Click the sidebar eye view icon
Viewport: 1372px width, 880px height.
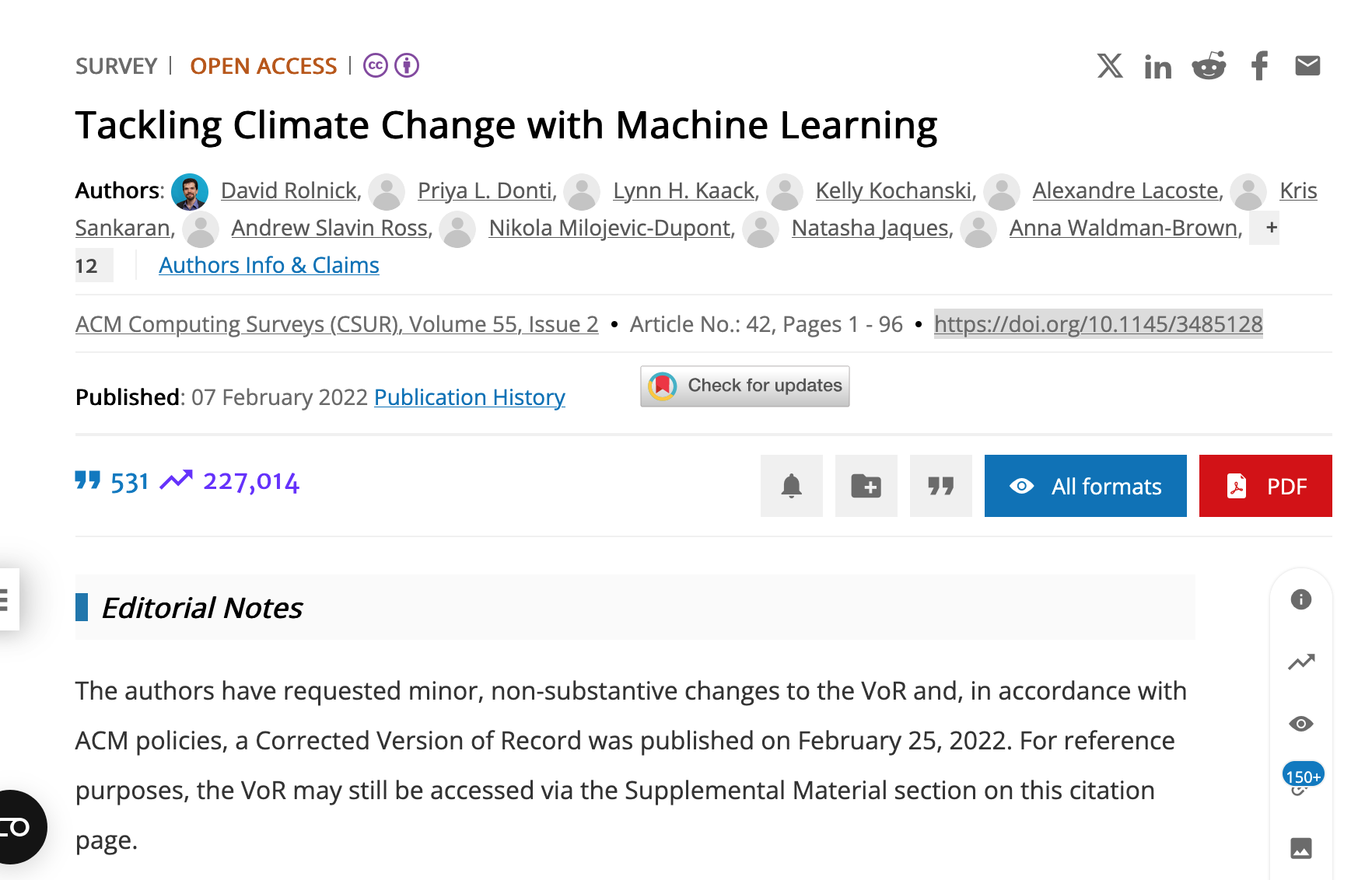pos(1300,724)
